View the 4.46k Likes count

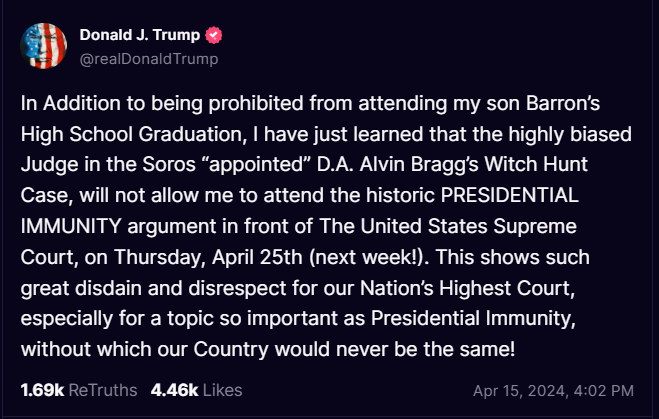(174, 390)
